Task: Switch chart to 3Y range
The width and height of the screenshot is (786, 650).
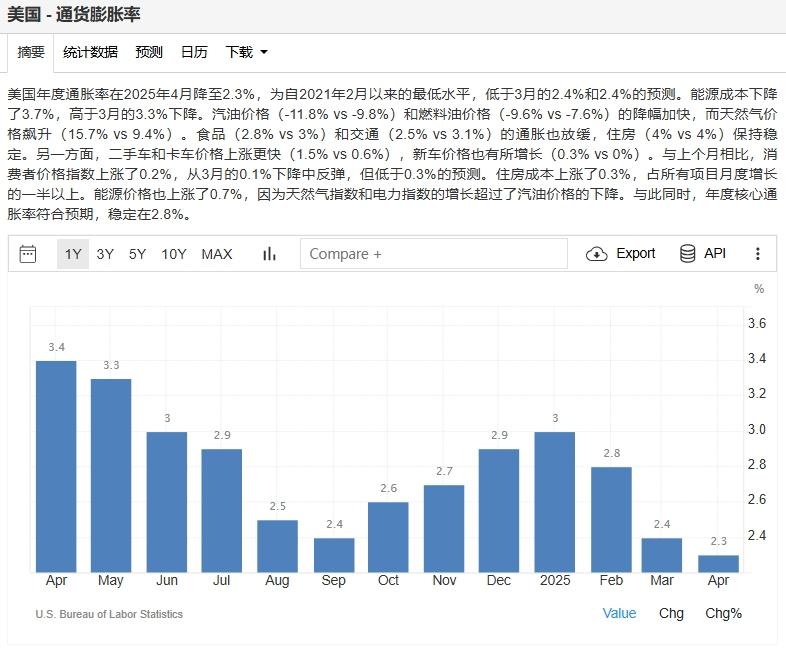Action: coord(105,254)
